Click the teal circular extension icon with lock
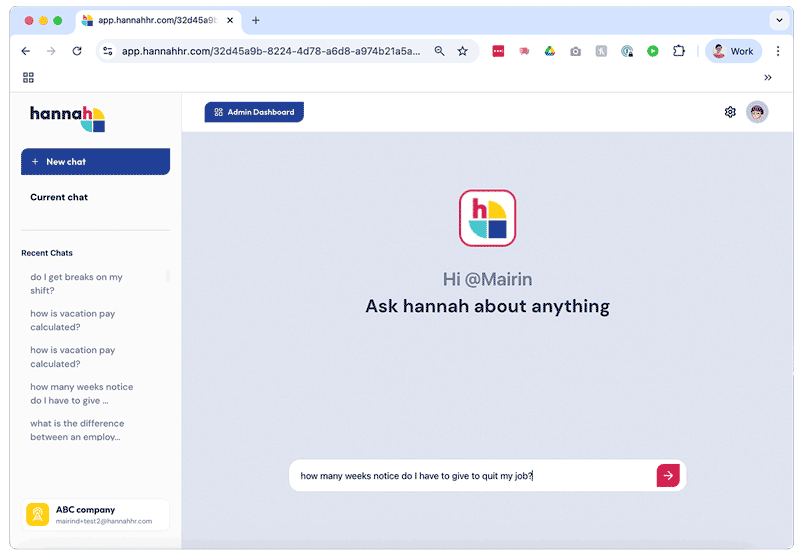This screenshot has height=556, width=800. (x=627, y=51)
